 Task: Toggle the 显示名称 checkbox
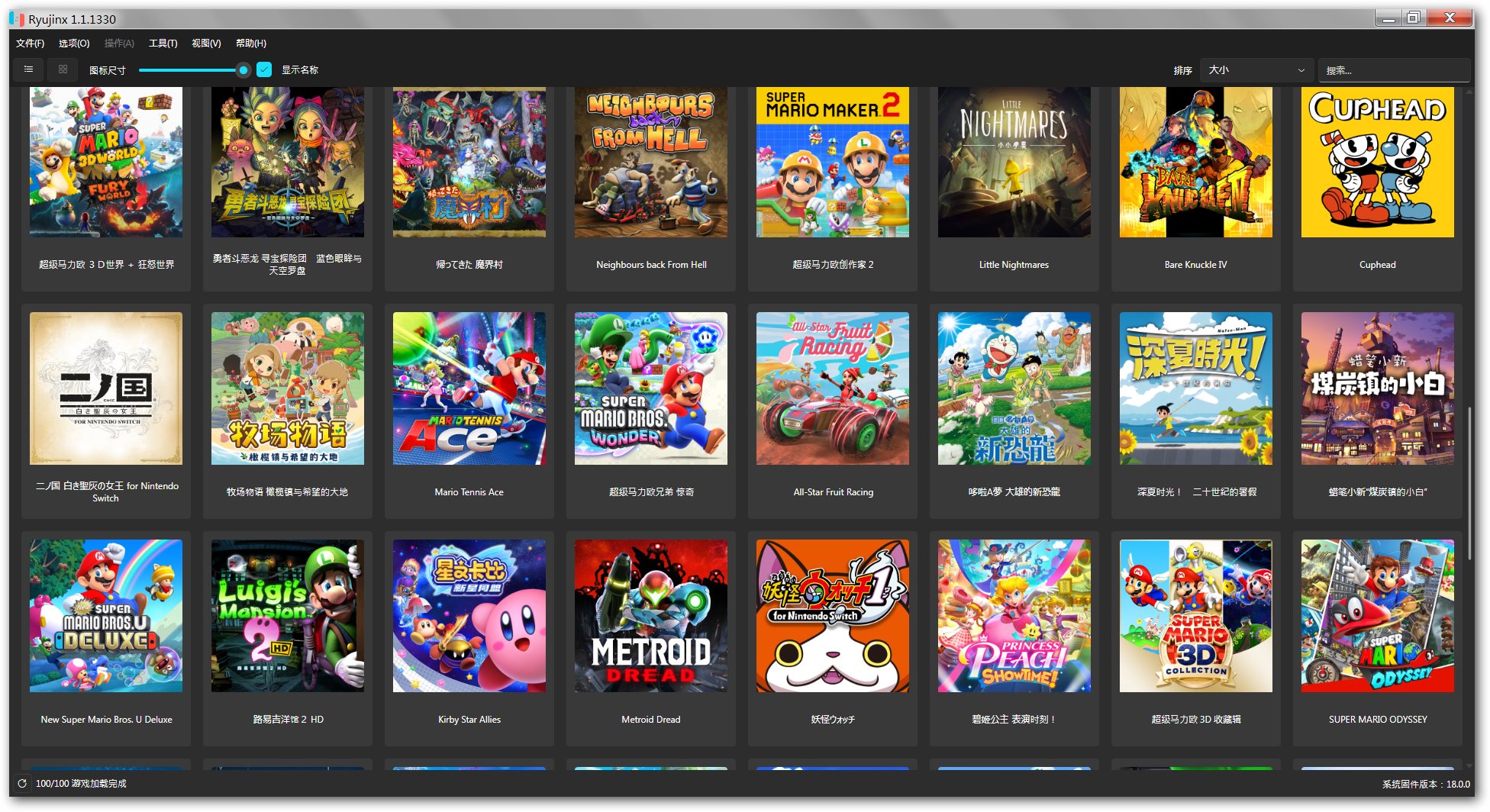264,69
